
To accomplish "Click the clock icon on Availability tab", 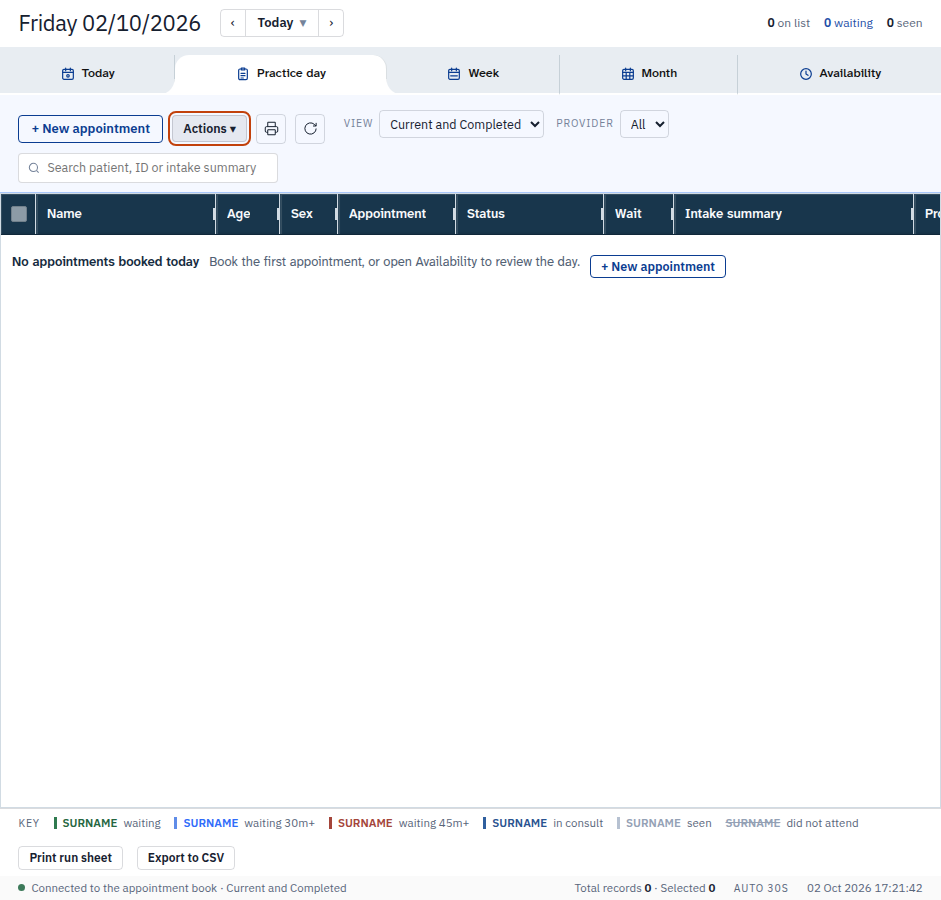I will coord(805,73).
